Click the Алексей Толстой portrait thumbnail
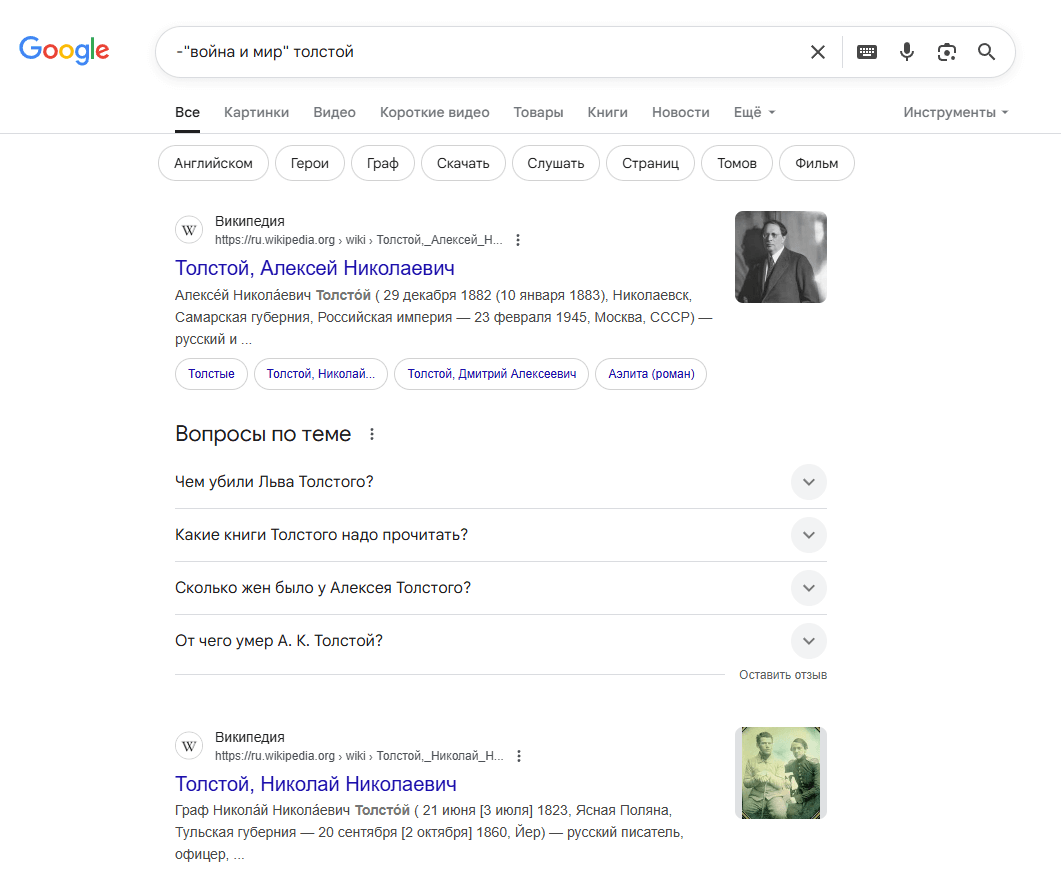This screenshot has width=1061, height=881. point(781,257)
